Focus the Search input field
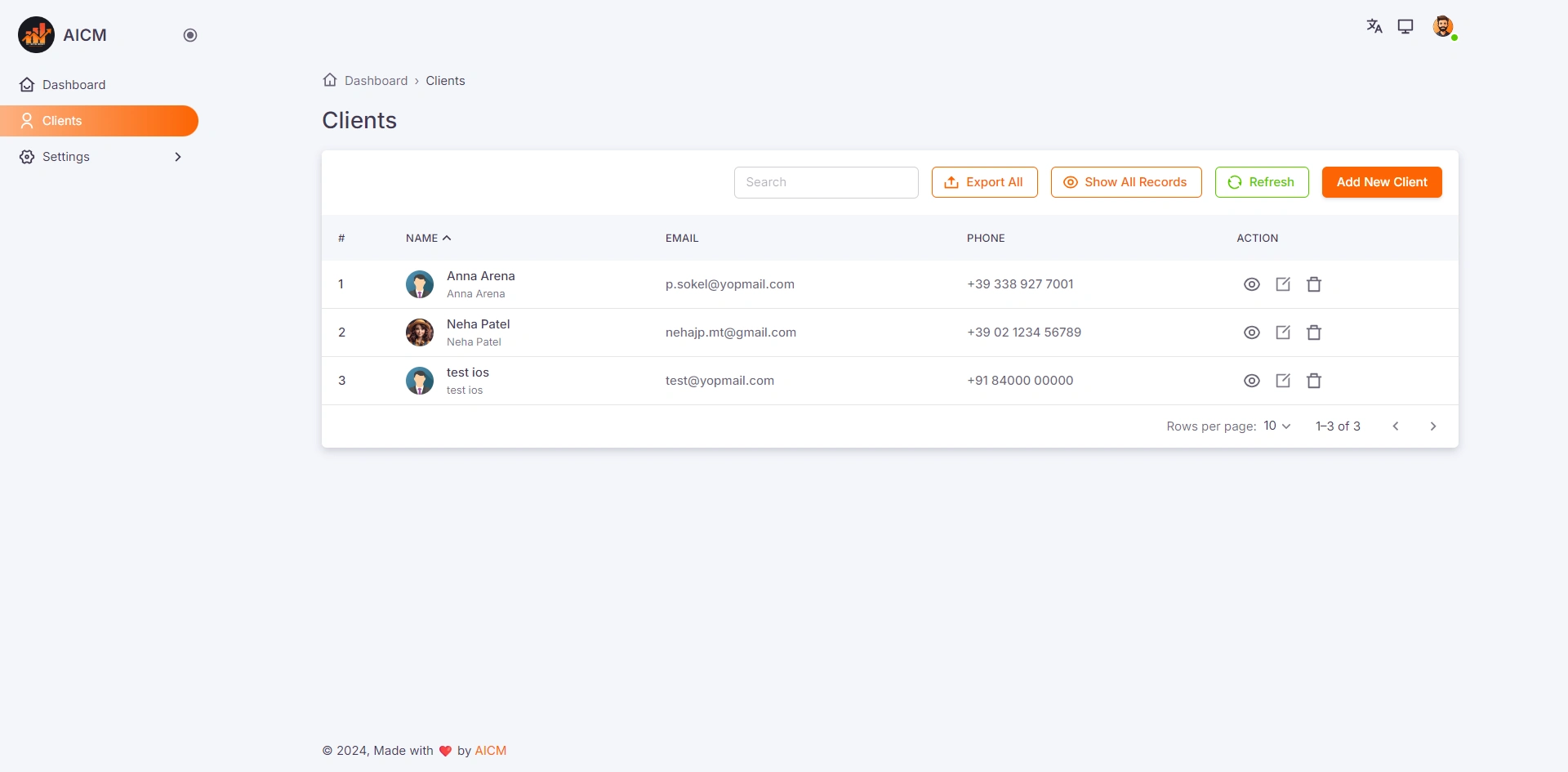 [826, 182]
